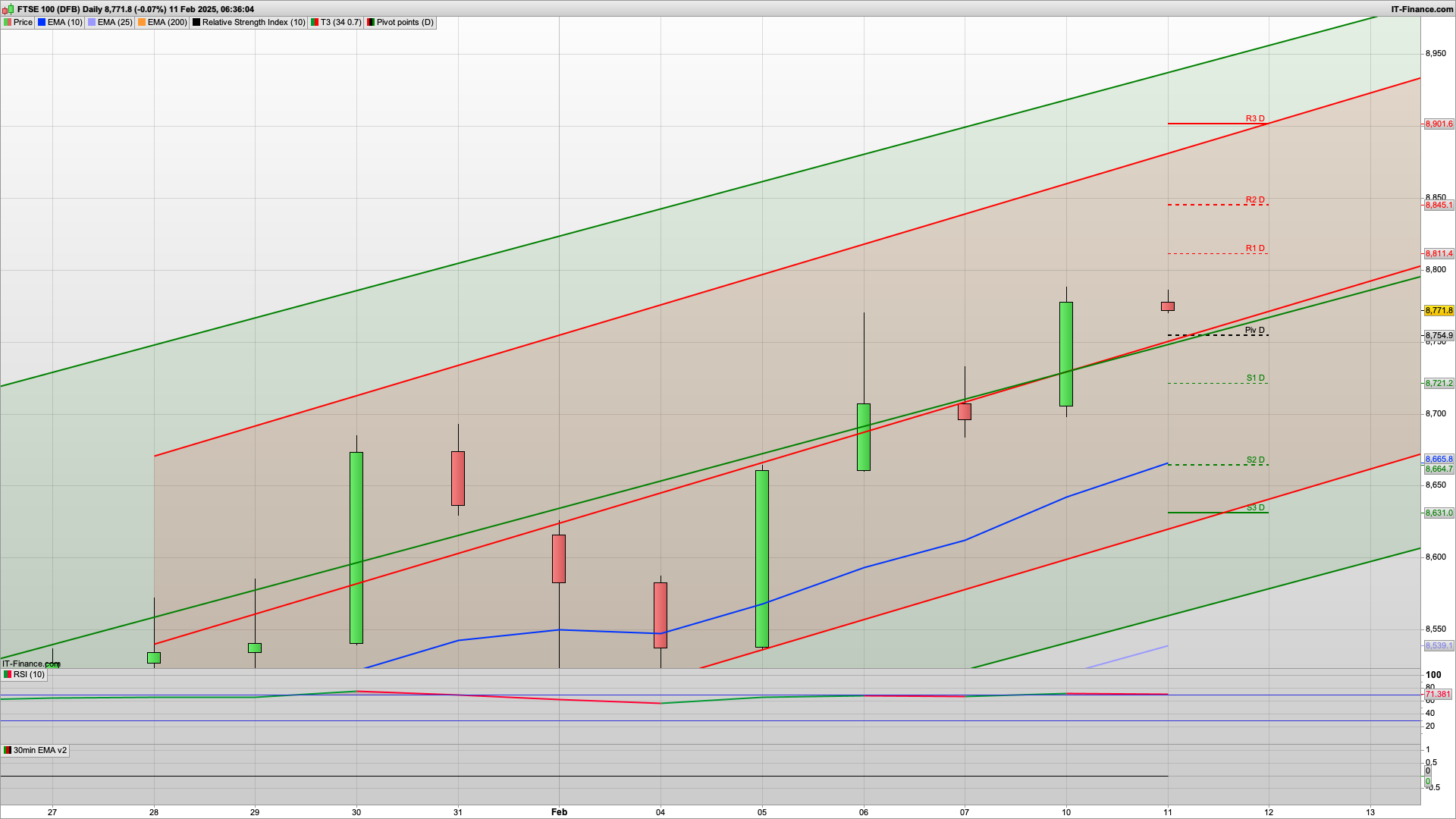Image resolution: width=1456 pixels, height=819 pixels.
Task: Select the Pivot points (D) legend entry
Action: click(400, 22)
